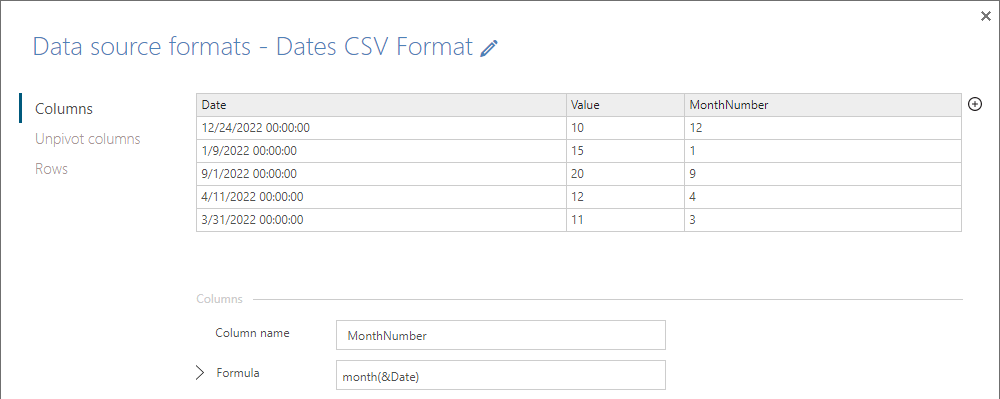1000x399 pixels.
Task: Expand the Formula chevron arrow
Action: [200, 374]
